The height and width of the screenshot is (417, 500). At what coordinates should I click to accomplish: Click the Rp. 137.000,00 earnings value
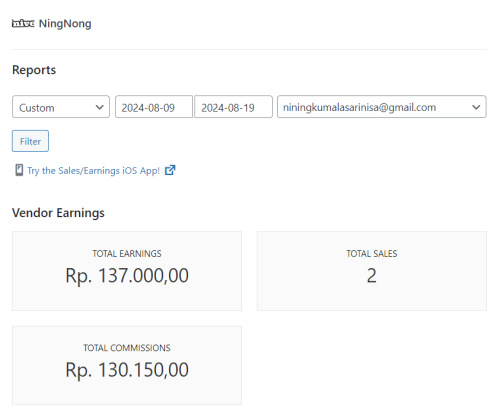pos(127,276)
